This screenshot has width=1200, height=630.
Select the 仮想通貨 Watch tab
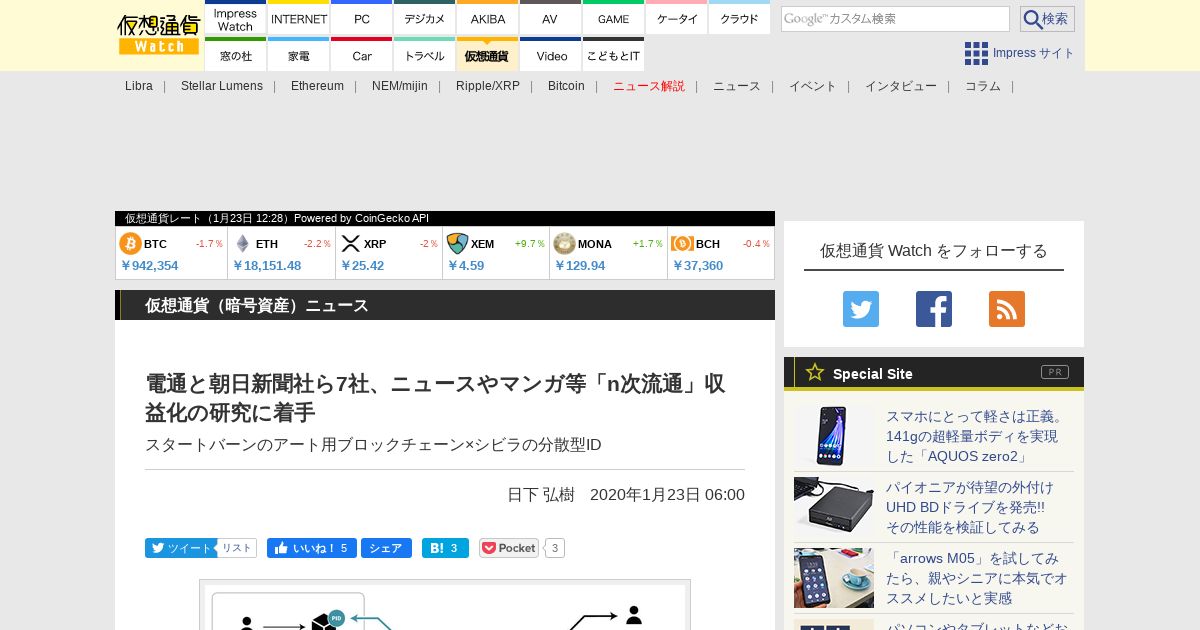coord(488,55)
